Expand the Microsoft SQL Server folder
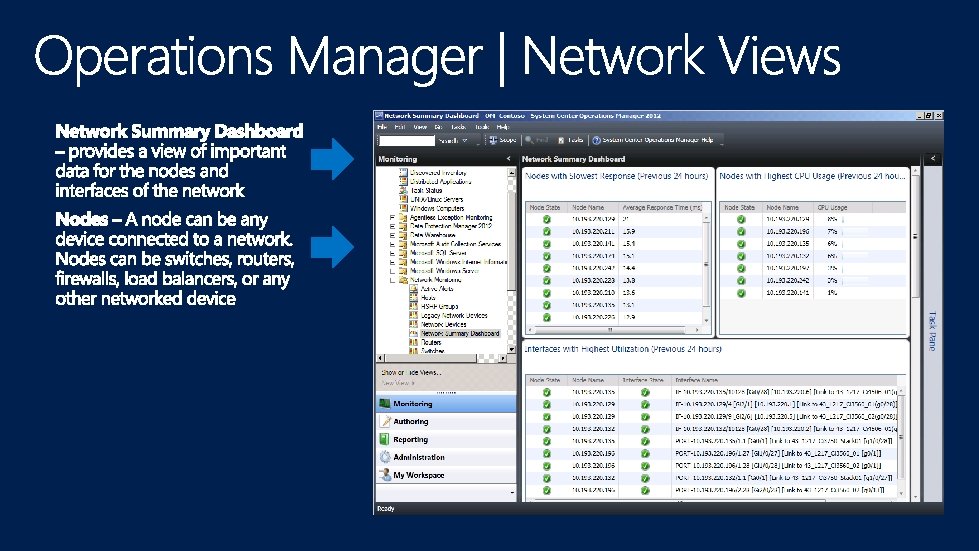Image resolution: width=979 pixels, height=551 pixels. (393, 253)
